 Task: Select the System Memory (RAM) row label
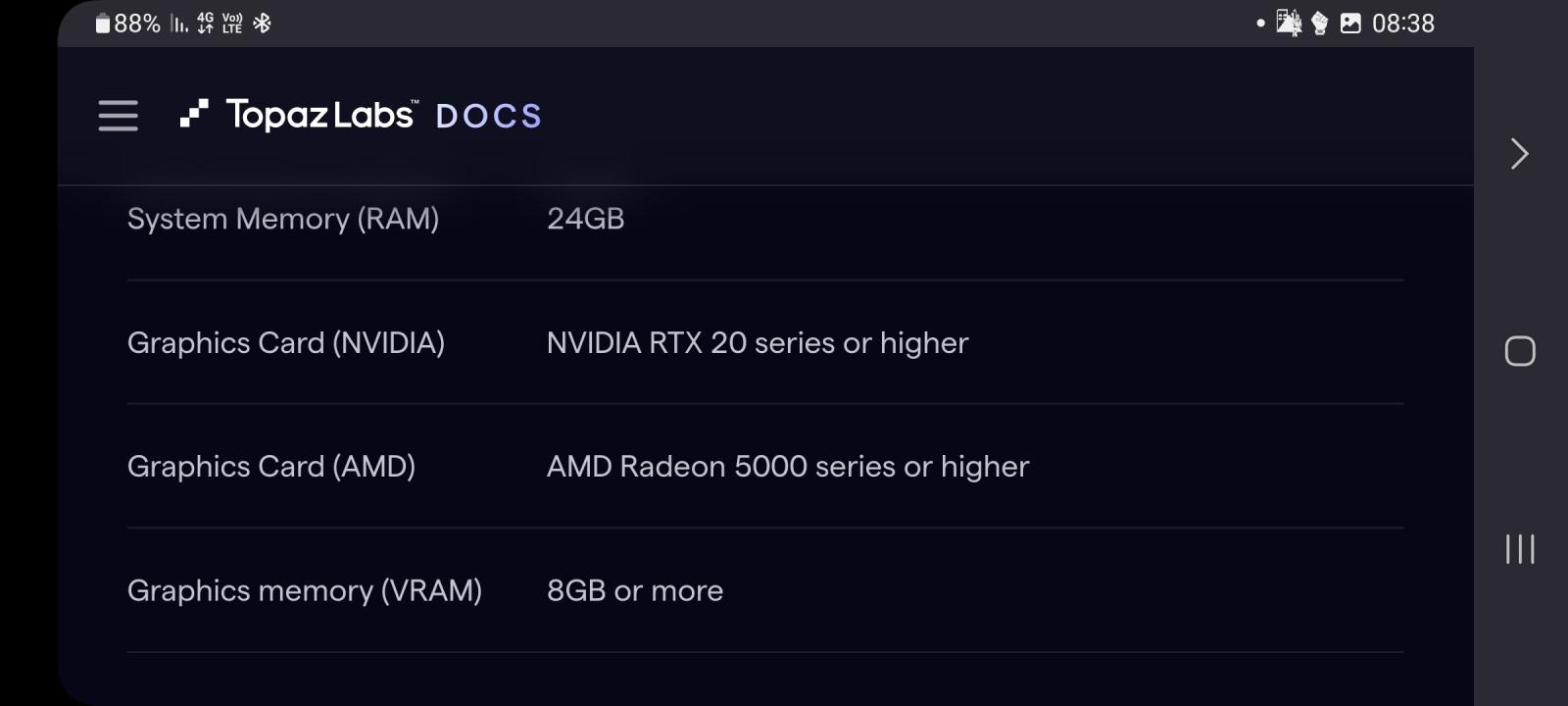[283, 219]
